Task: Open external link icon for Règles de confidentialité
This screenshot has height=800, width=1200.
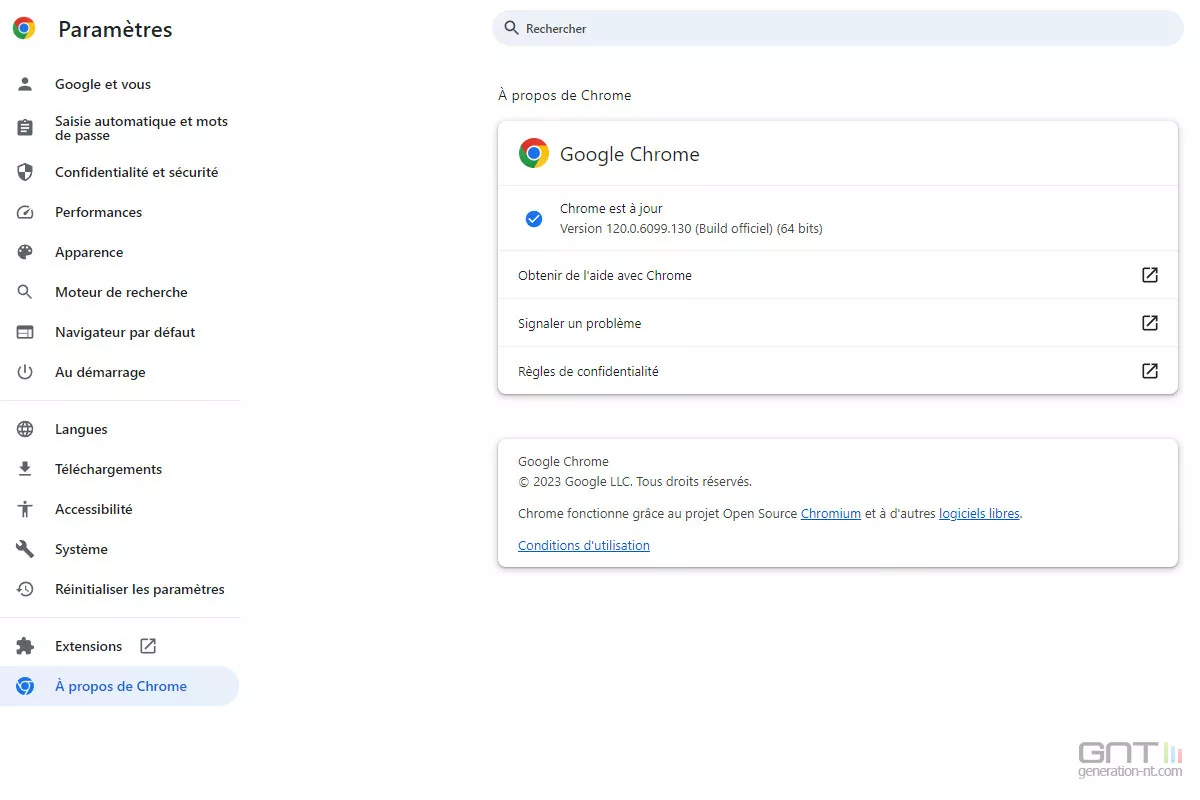Action: (1150, 371)
